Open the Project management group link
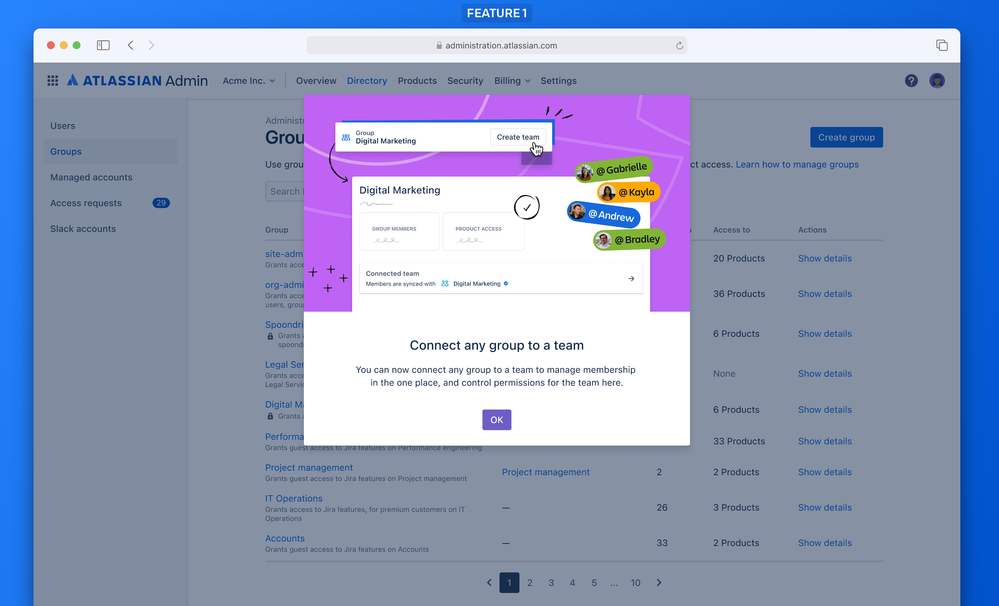The image size is (999, 606). 309,467
